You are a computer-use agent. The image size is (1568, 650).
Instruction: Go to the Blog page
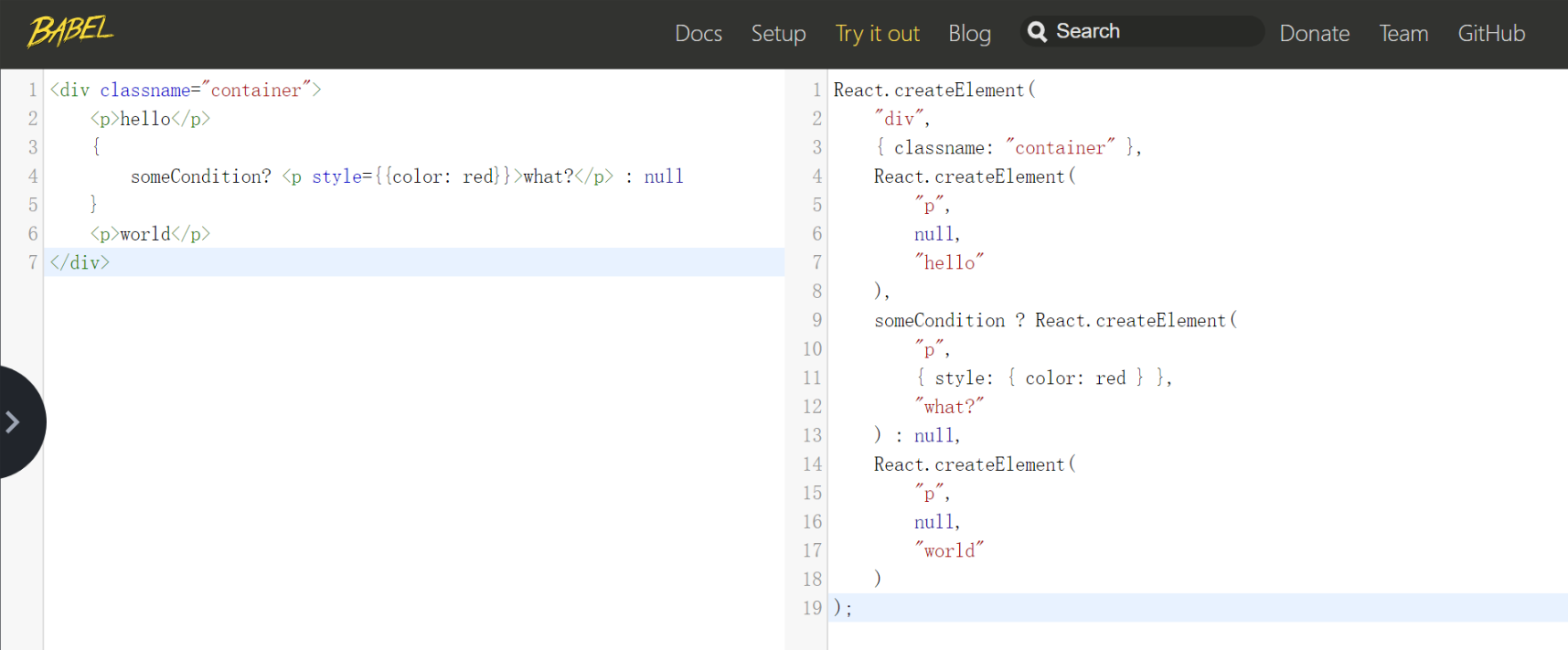969,34
